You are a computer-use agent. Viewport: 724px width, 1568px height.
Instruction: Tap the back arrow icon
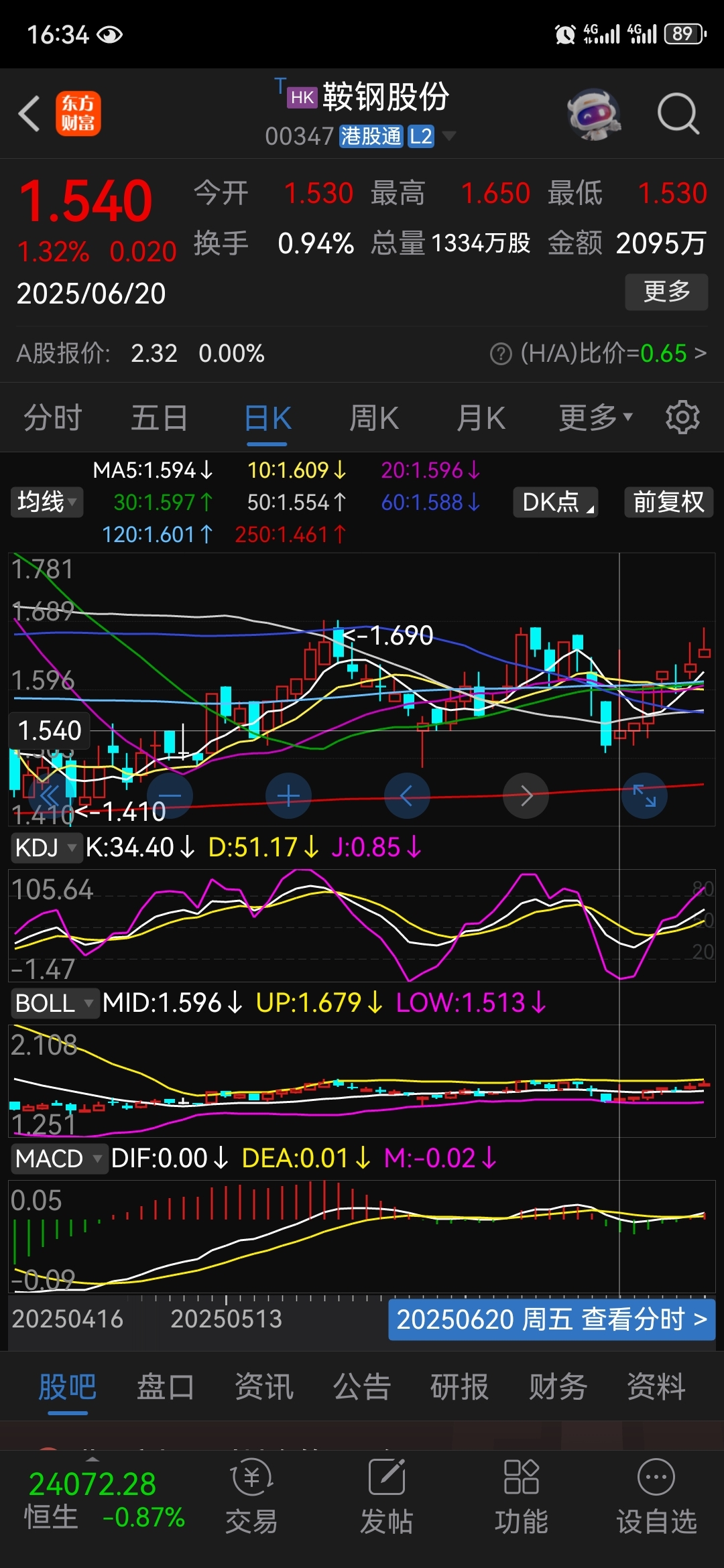(29, 113)
